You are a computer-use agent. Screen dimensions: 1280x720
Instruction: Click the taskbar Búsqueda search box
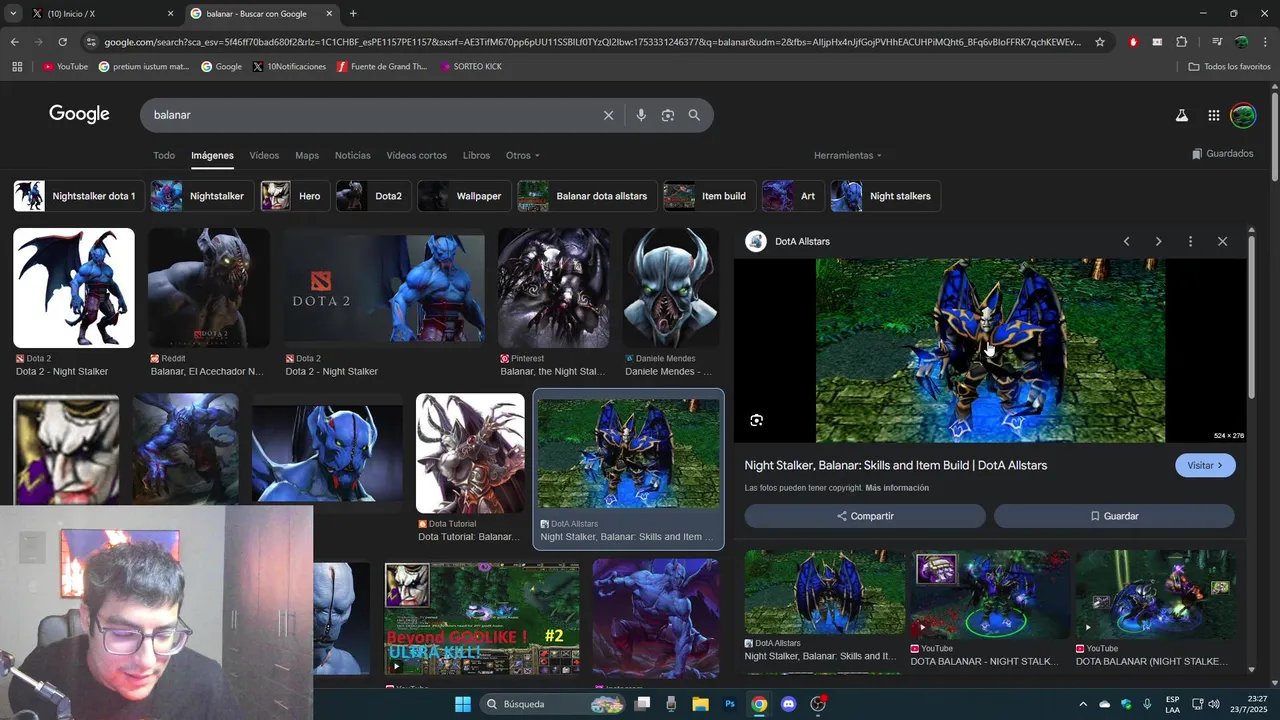pos(554,704)
